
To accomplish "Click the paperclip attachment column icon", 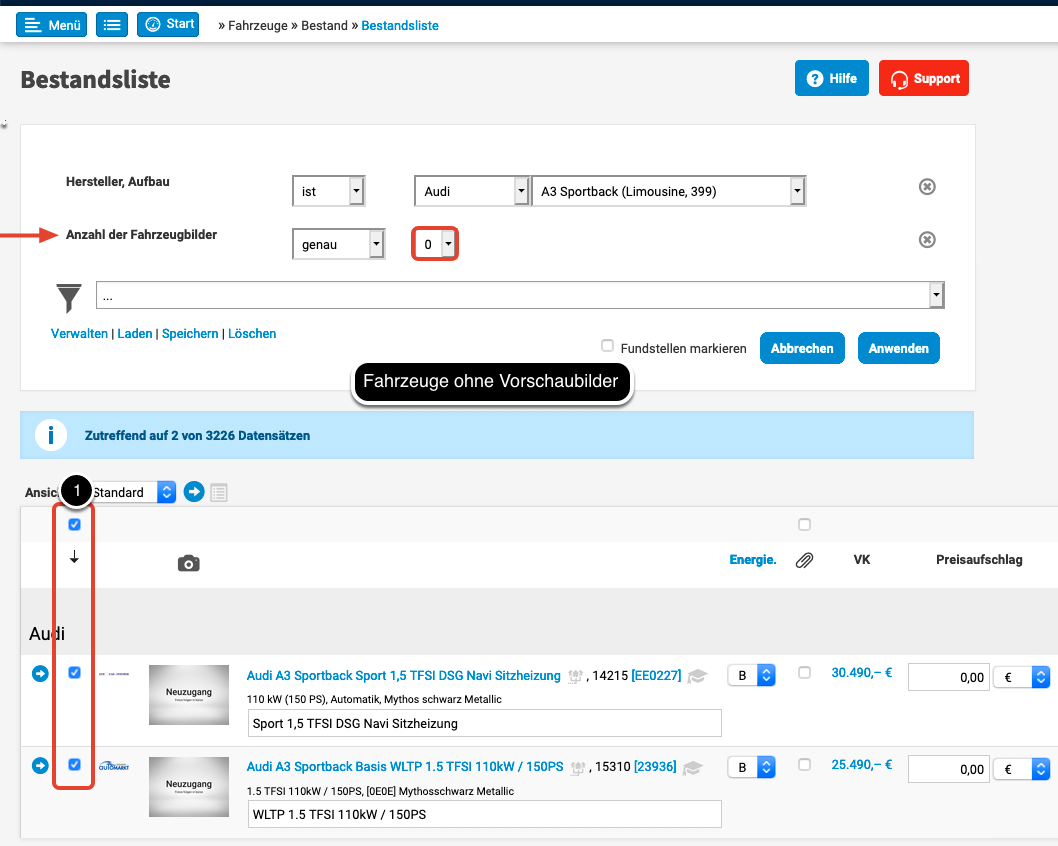I will coord(804,561).
